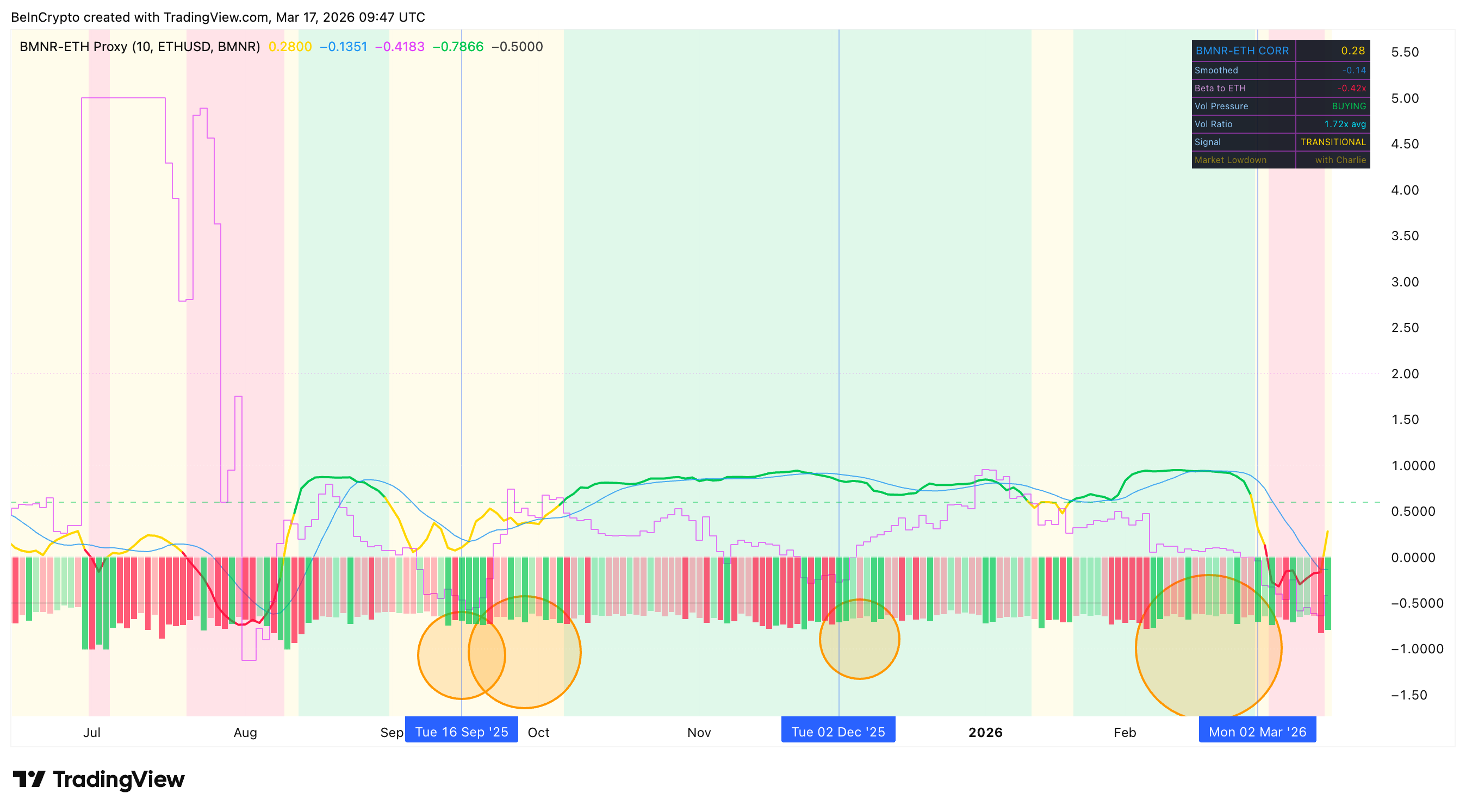Click the 2026 label on the time axis
The image size is (1466, 812).
986,733
